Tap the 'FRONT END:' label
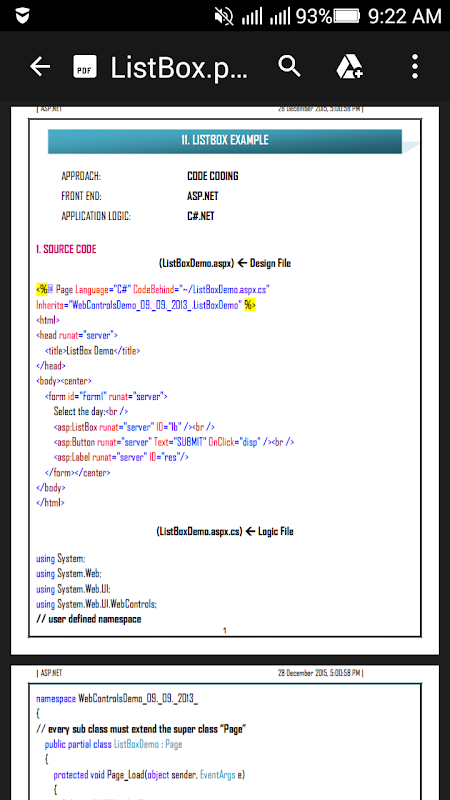Image resolution: width=450 pixels, height=800 pixels. pos(82,196)
